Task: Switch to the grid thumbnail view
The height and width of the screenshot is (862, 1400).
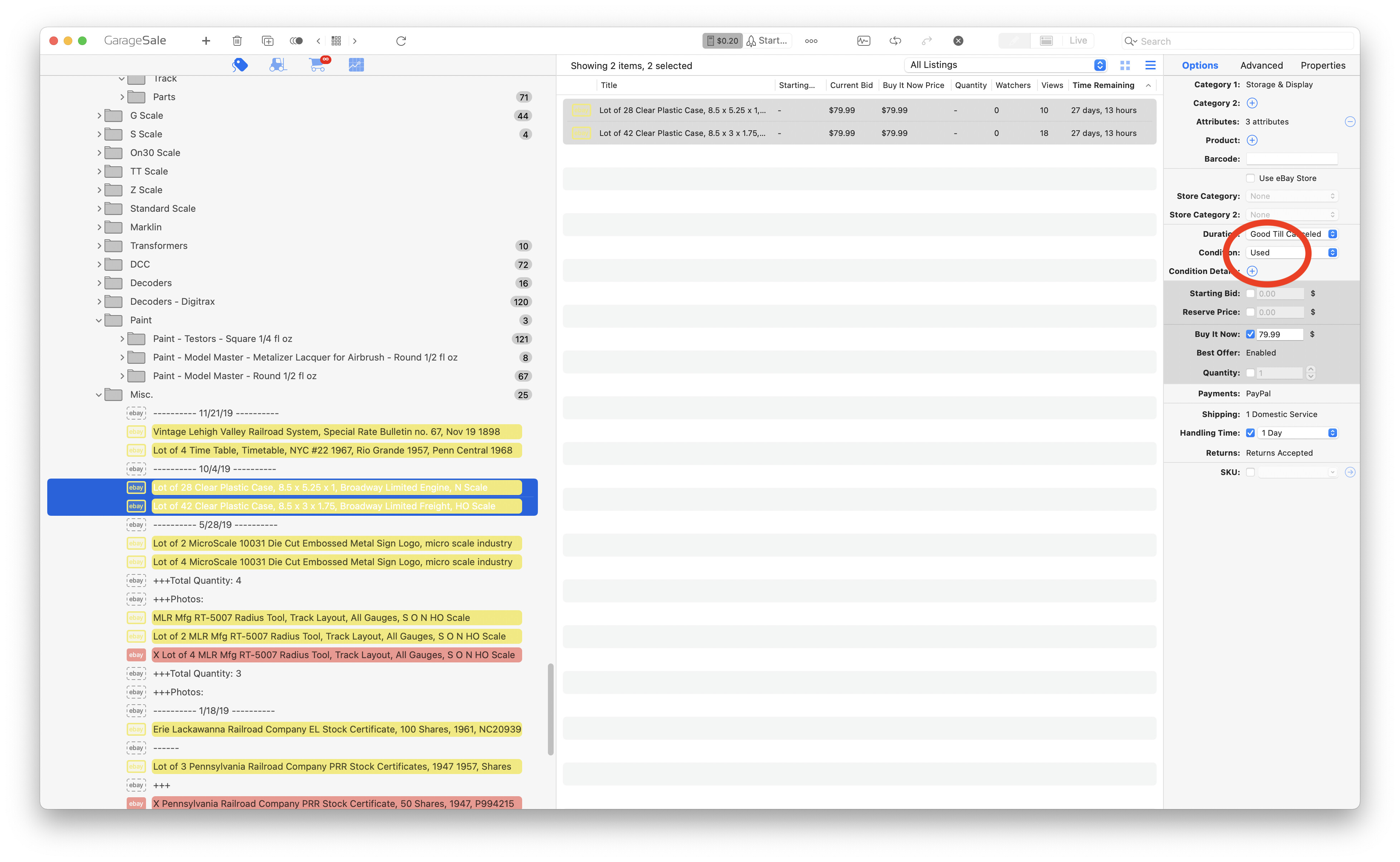Action: pyautogui.click(x=1124, y=65)
